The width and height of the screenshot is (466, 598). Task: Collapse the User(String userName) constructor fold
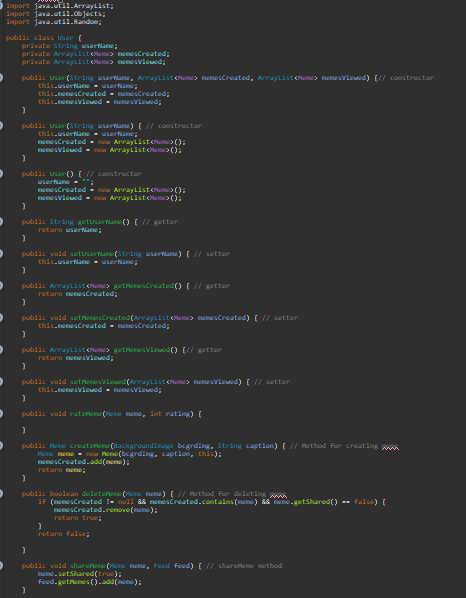pyautogui.click(x=1, y=126)
